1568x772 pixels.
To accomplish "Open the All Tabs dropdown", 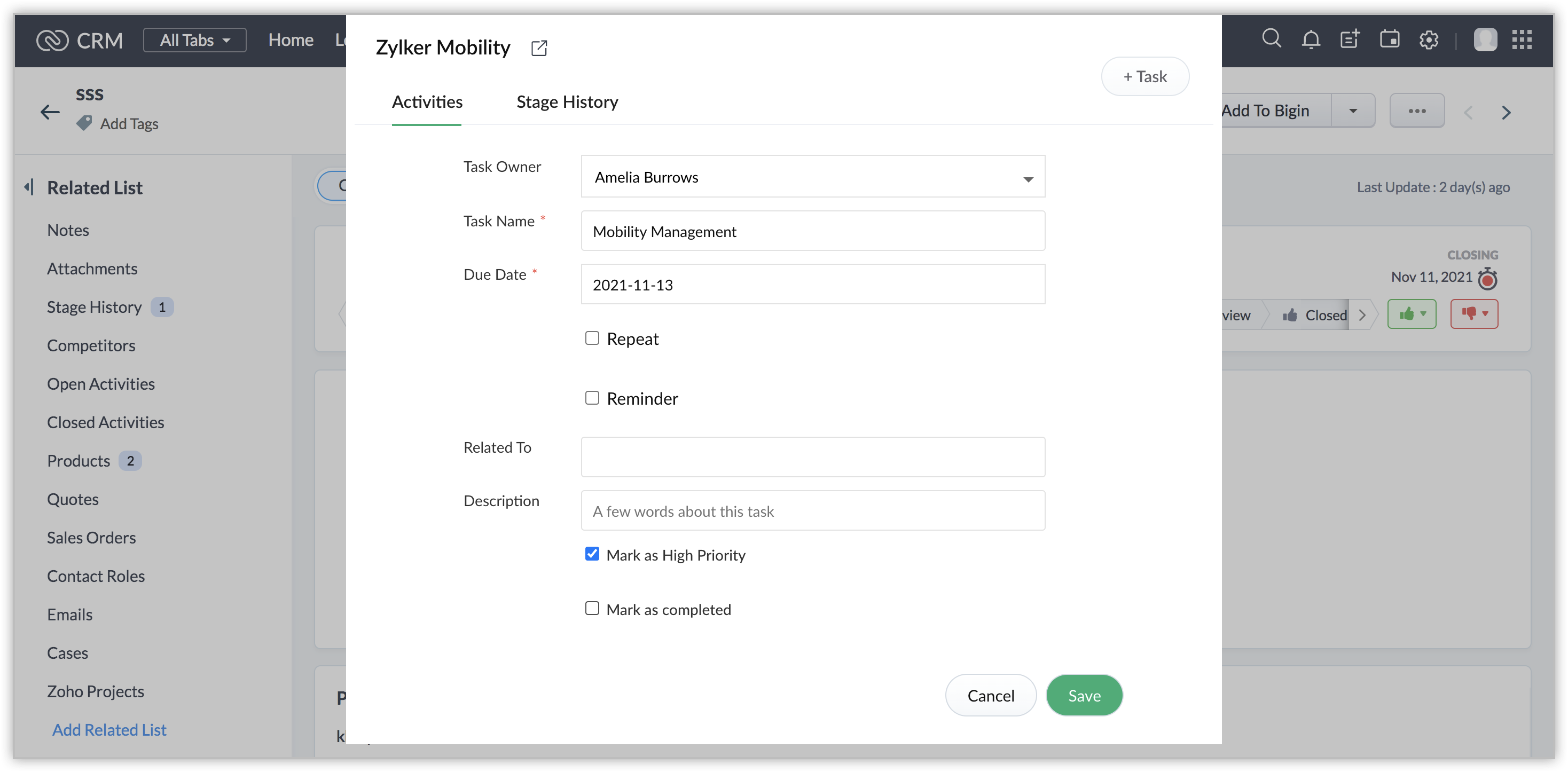I will (x=195, y=40).
